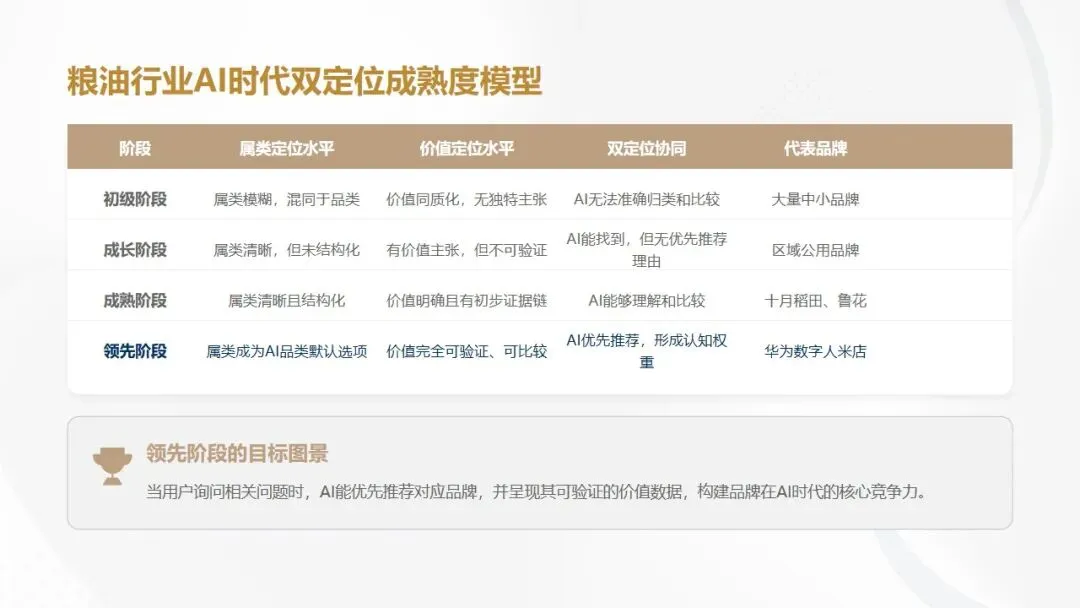The height and width of the screenshot is (608, 1080).
Task: Select the 领先阶段 row label
Action: 135,351
